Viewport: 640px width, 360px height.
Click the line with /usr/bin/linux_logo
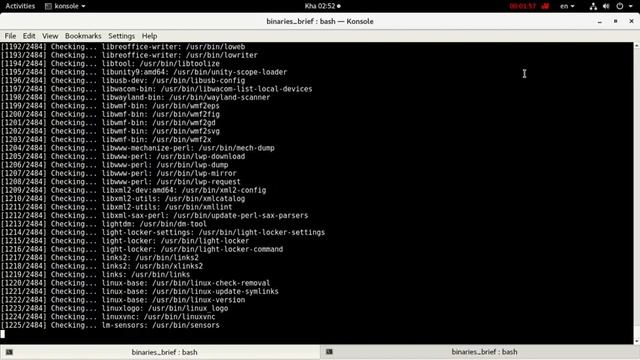click(x=114, y=308)
